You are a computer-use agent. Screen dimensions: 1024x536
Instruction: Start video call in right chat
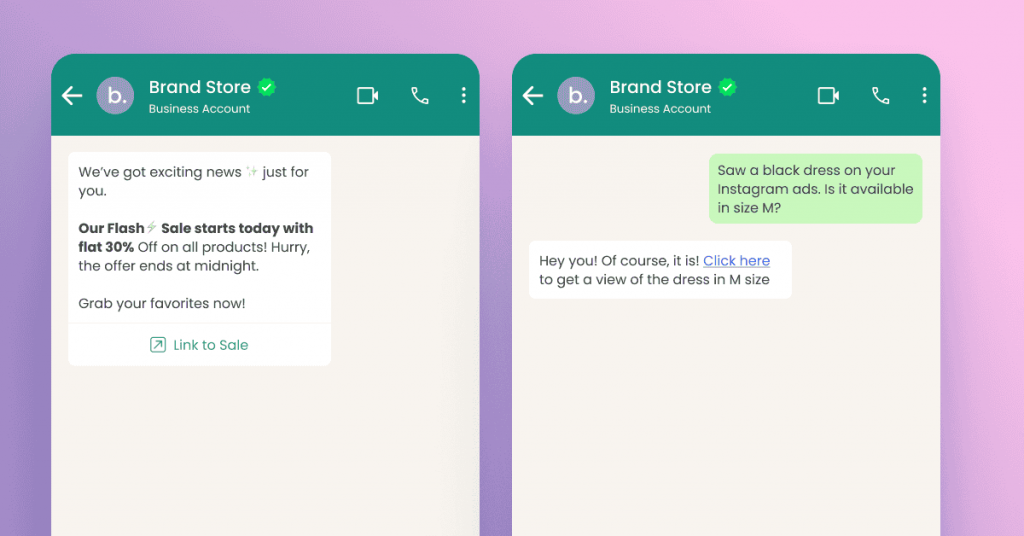click(829, 96)
